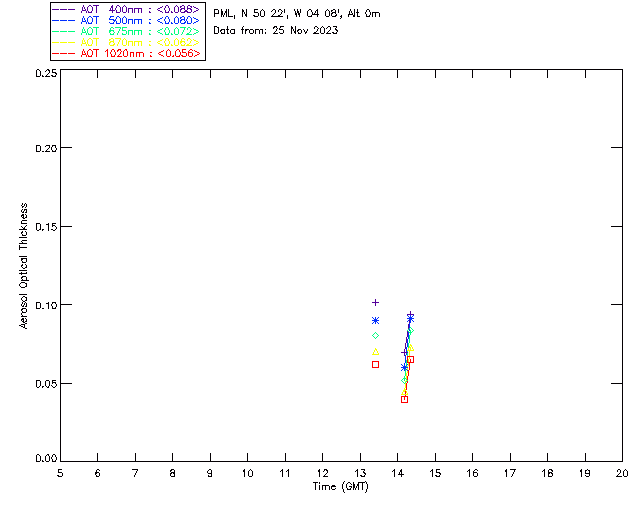Select the legend text 'AOT 675nm : <0.072>'
This screenshot has width=640, height=512.
tap(140, 31)
